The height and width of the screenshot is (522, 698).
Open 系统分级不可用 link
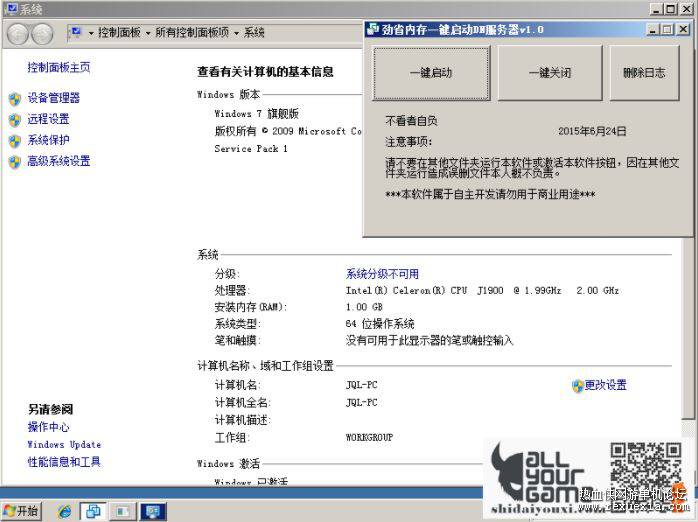(x=382, y=274)
